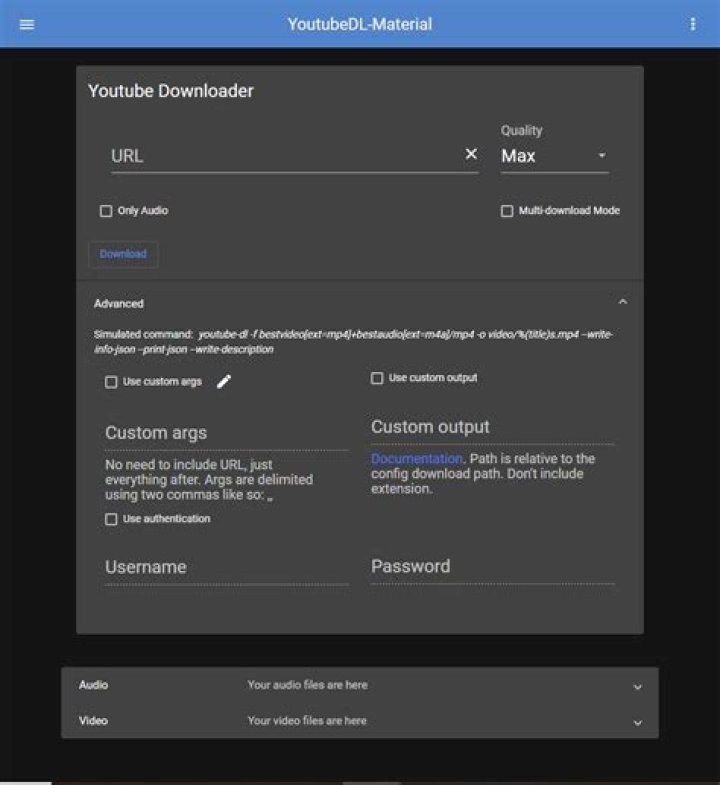Screen dimensions: 720x785
Task: Open the Quality dropdown set to Max
Action: coord(554,156)
